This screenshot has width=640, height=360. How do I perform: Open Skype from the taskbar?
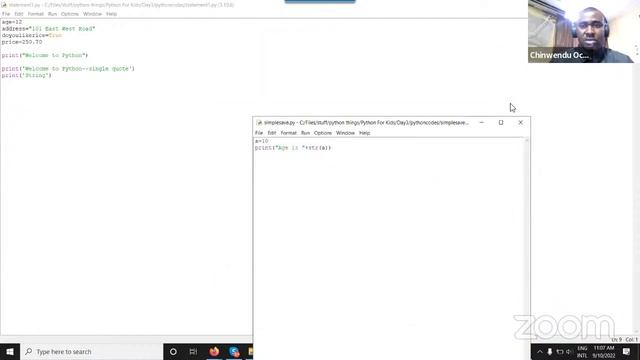point(234,351)
